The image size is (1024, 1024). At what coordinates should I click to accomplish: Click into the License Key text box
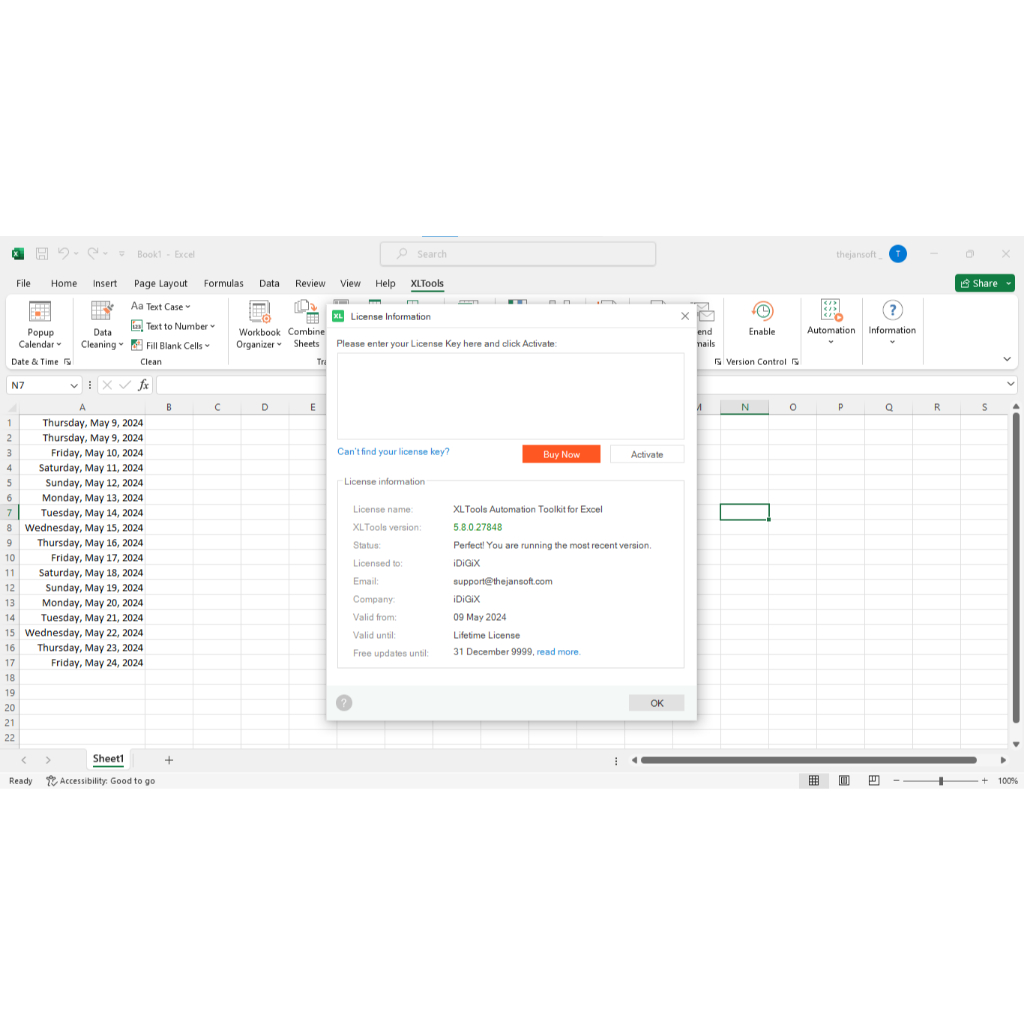click(511, 396)
